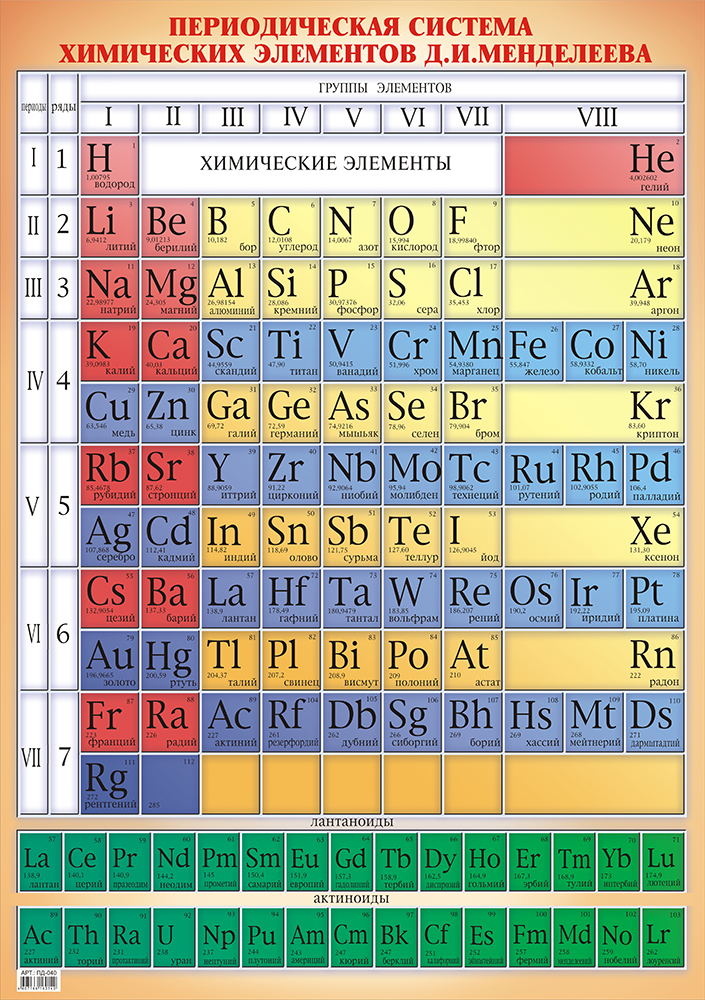Click the hydrogen H element tile
Screen dimensions: 705x1000
point(110,165)
